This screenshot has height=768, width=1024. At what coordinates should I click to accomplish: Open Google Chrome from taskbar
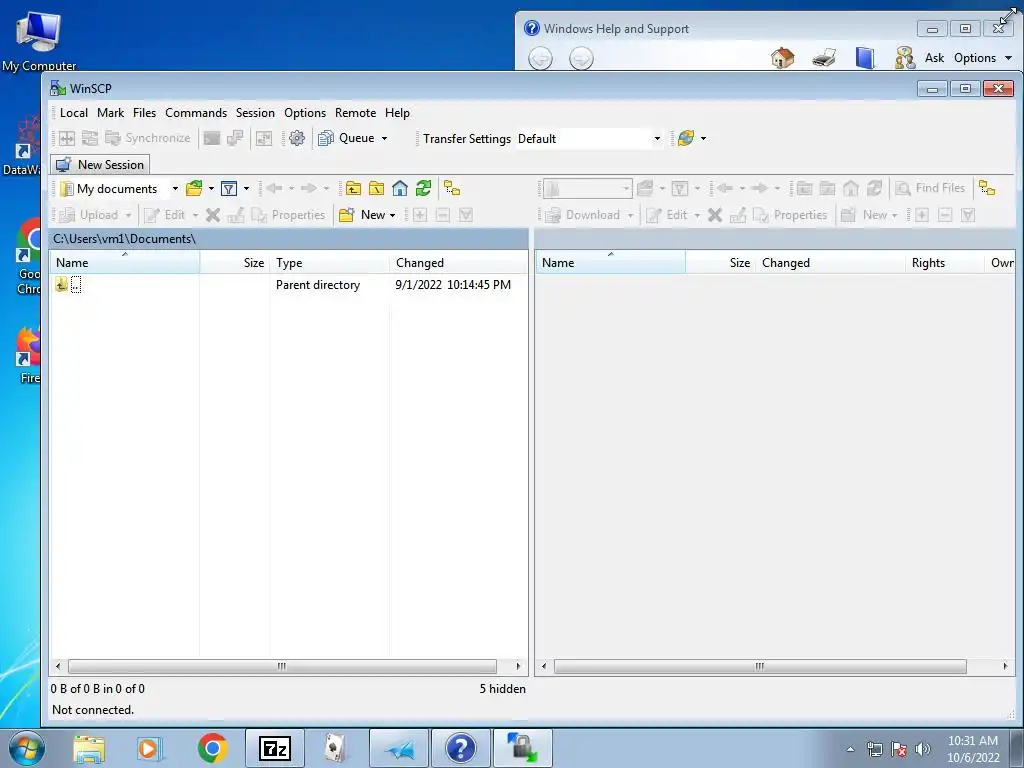click(x=212, y=748)
